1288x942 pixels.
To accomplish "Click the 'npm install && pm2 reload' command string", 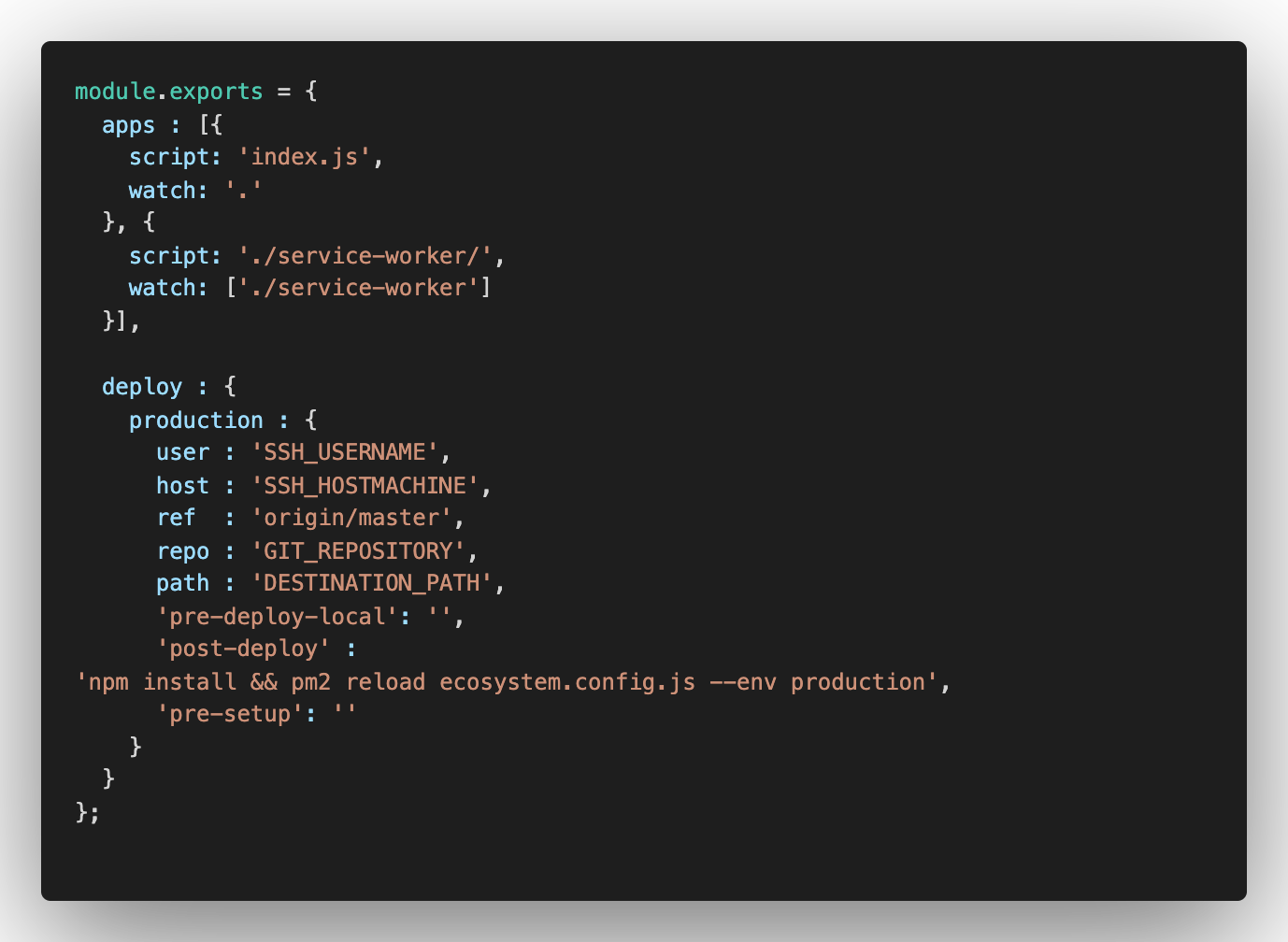I will (508, 682).
